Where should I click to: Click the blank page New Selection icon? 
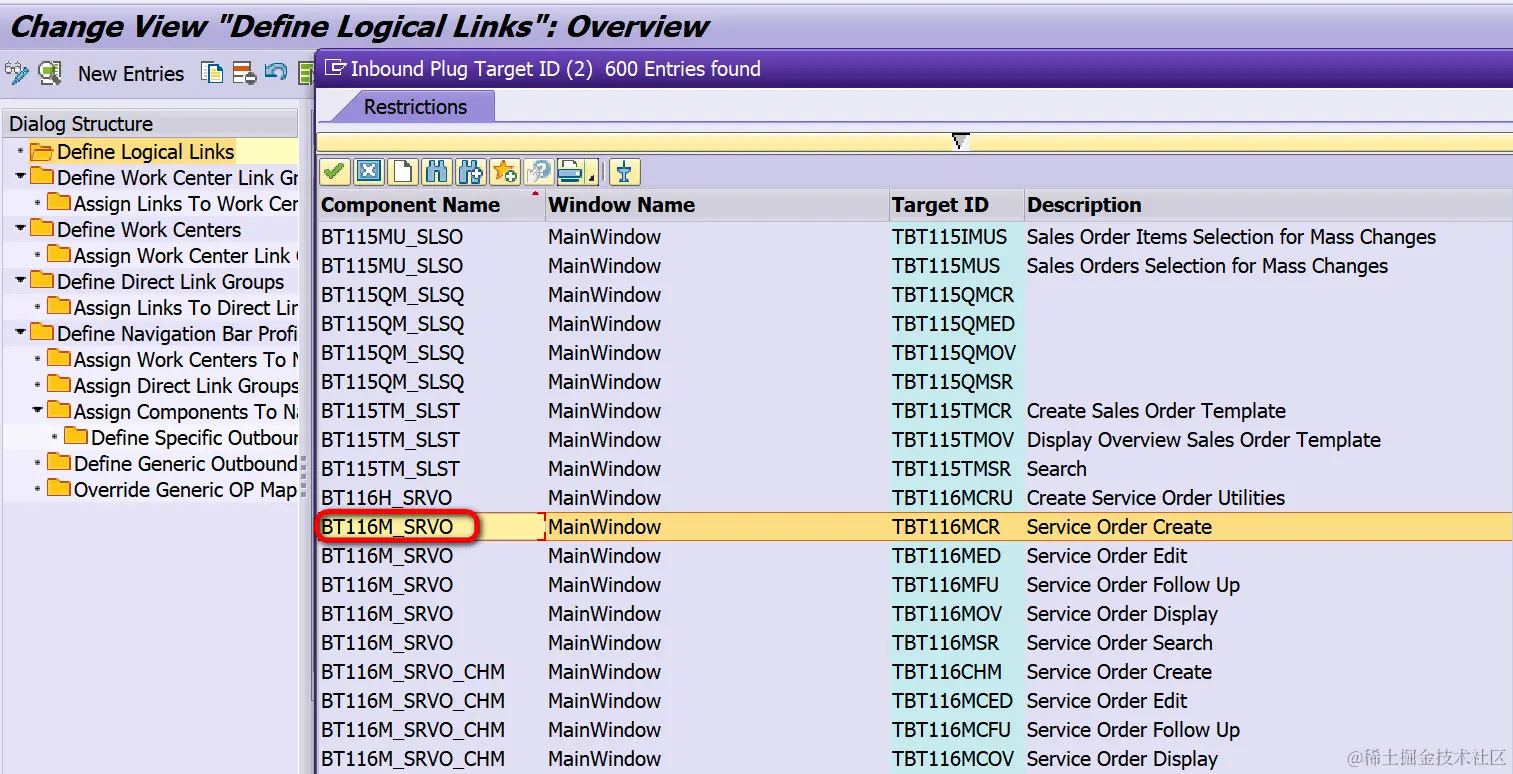pos(402,172)
